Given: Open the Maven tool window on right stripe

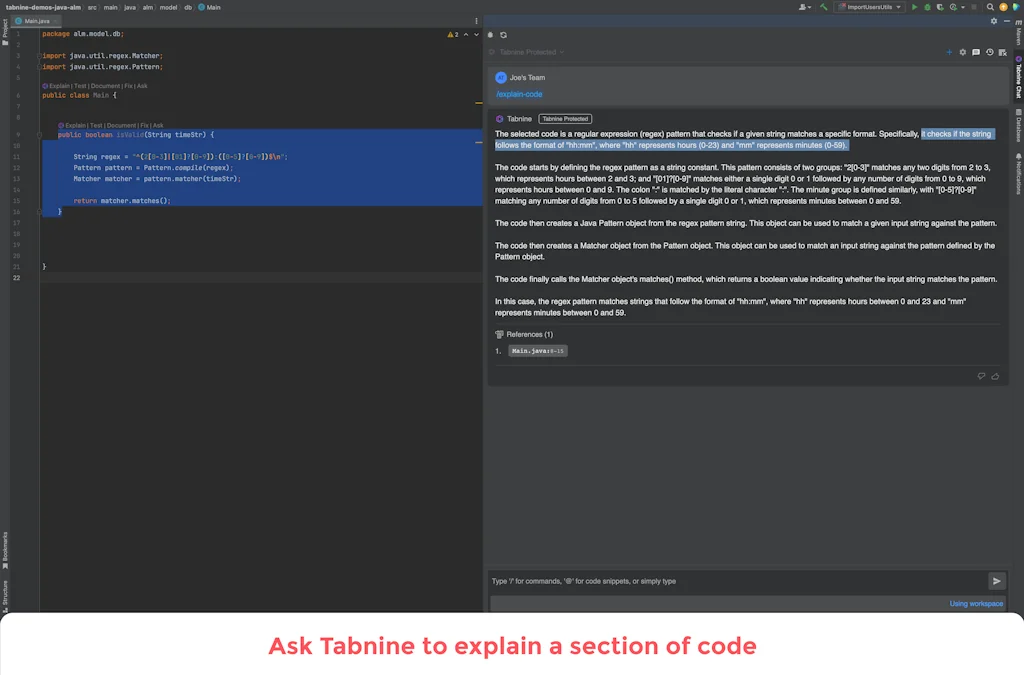Looking at the screenshot, I should [x=1018, y=37].
